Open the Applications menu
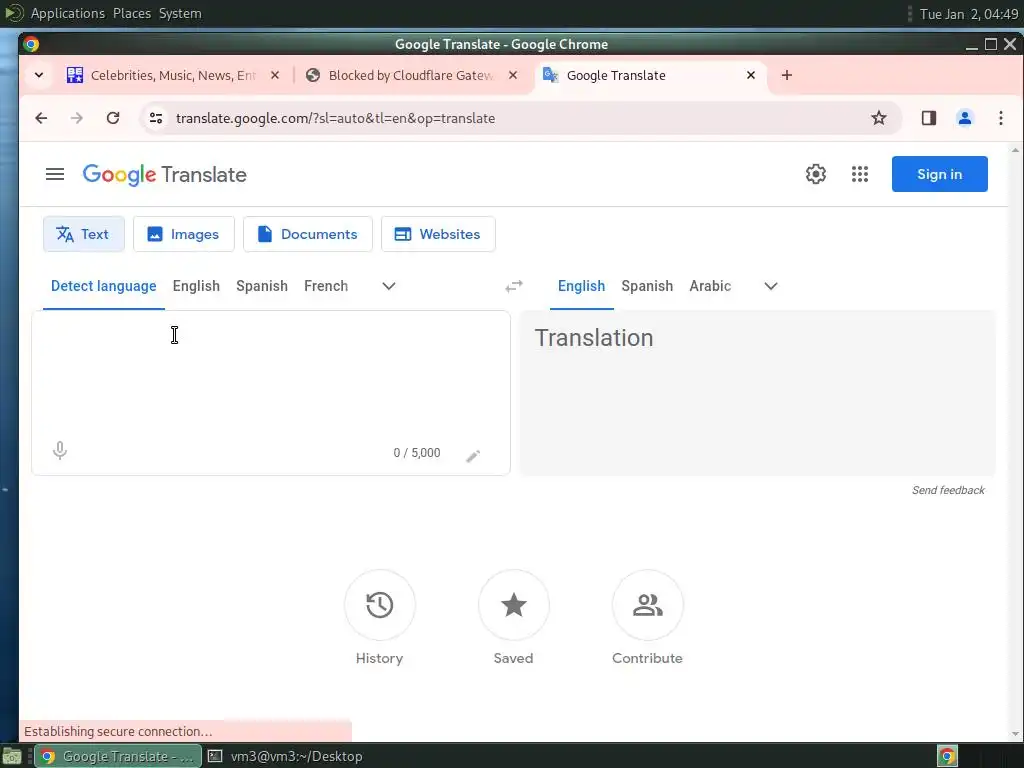The height and width of the screenshot is (768, 1024). [x=68, y=13]
